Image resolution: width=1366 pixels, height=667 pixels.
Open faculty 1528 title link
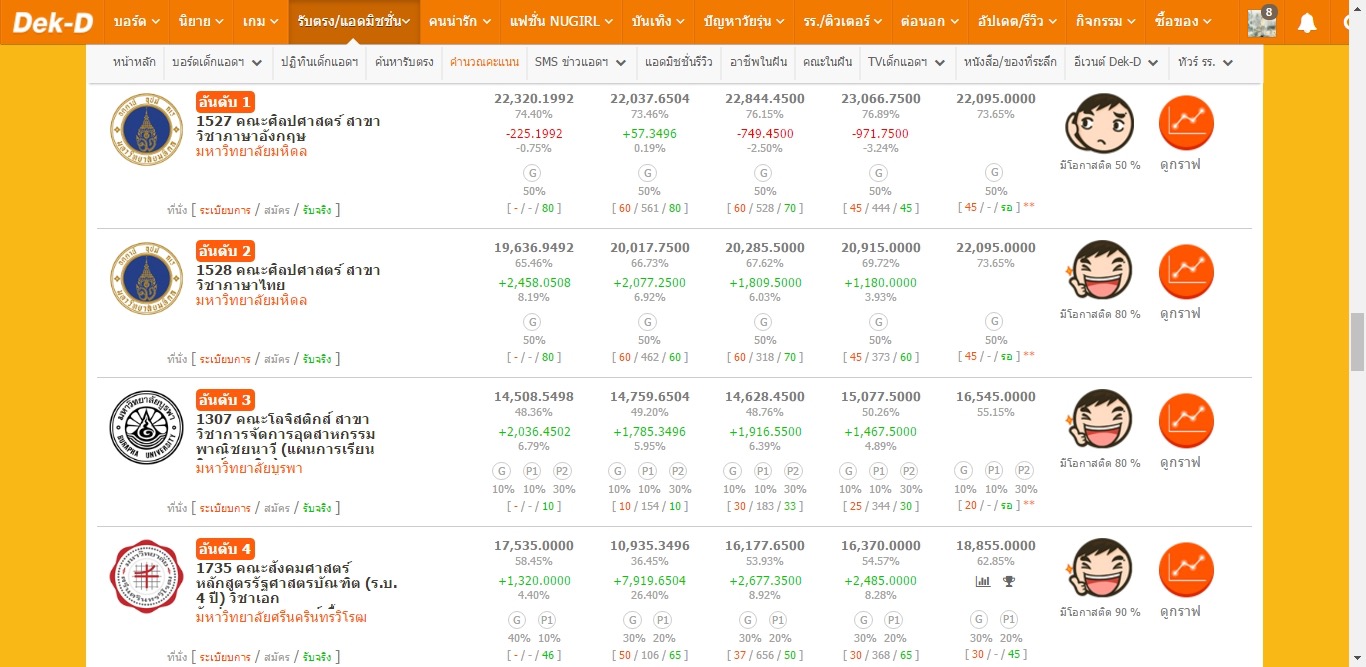tap(288, 278)
